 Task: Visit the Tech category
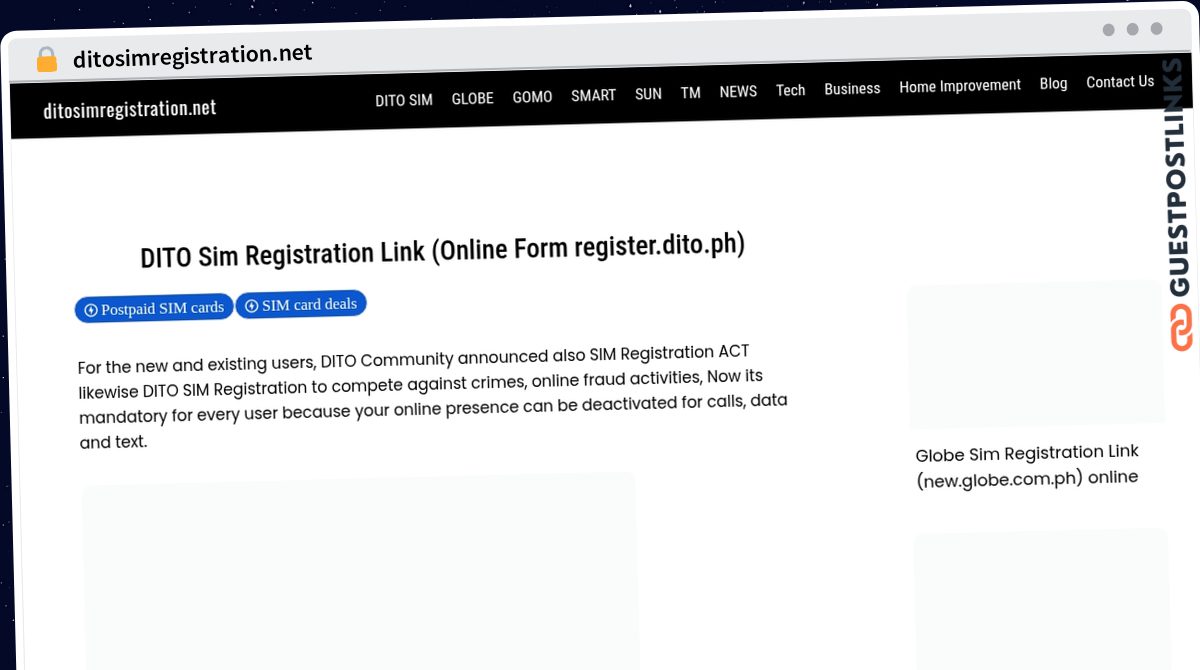pos(790,90)
